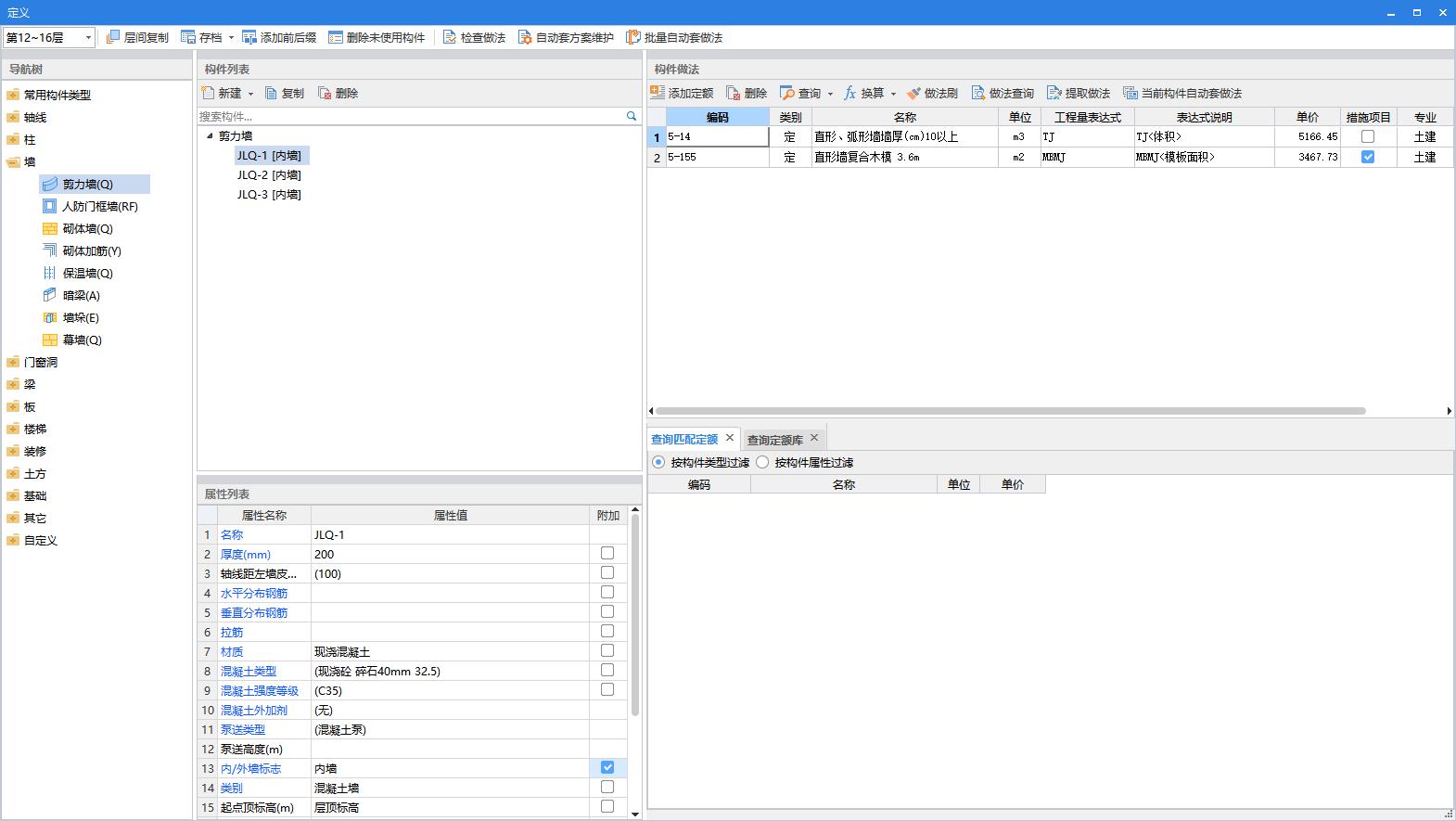Click the 批量自动套做法 icon
1456x821 pixels.
pos(633,37)
